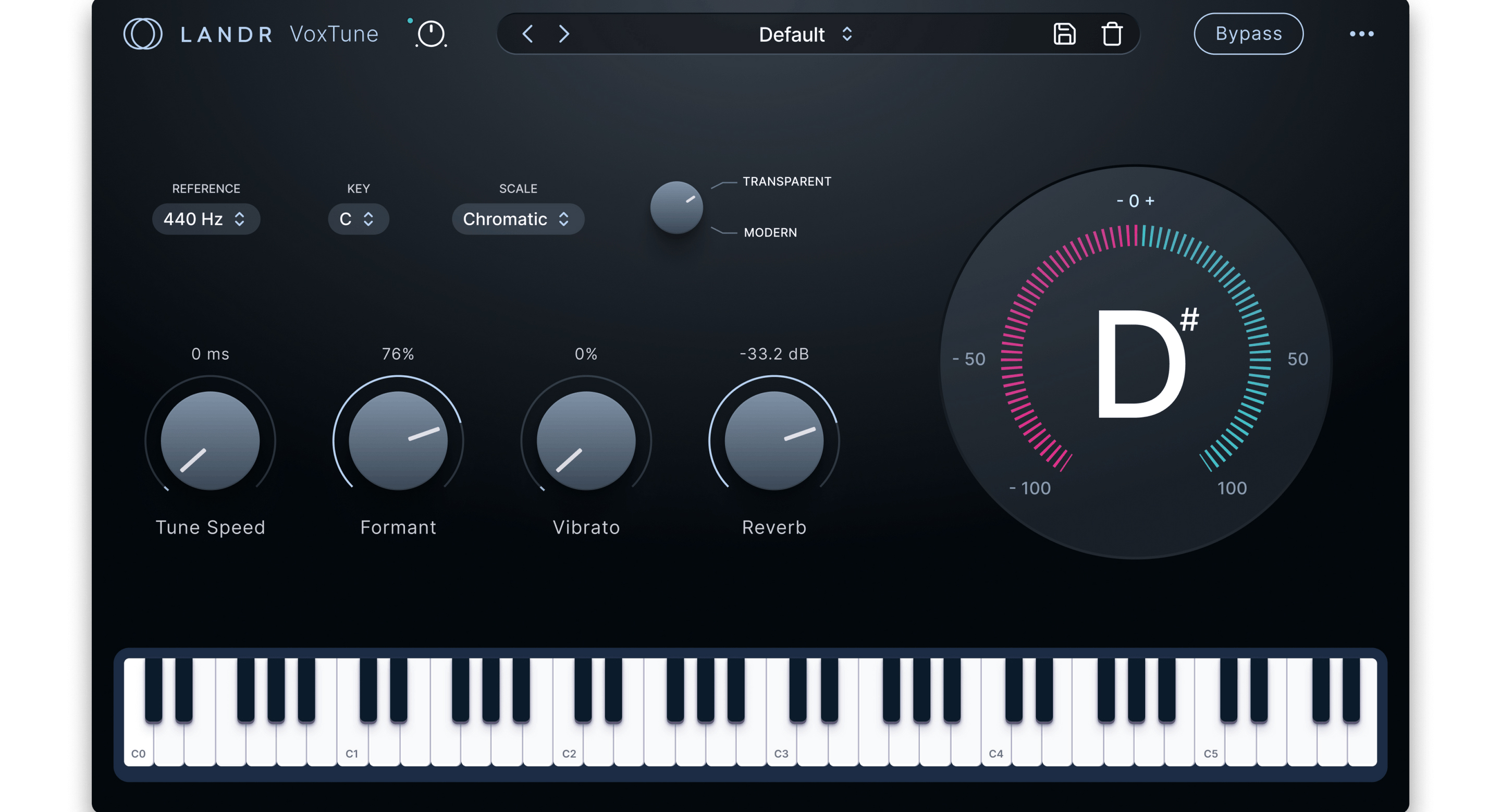Click the Reverb label
Image resolution: width=1501 pixels, height=812 pixels.
pyautogui.click(x=774, y=527)
